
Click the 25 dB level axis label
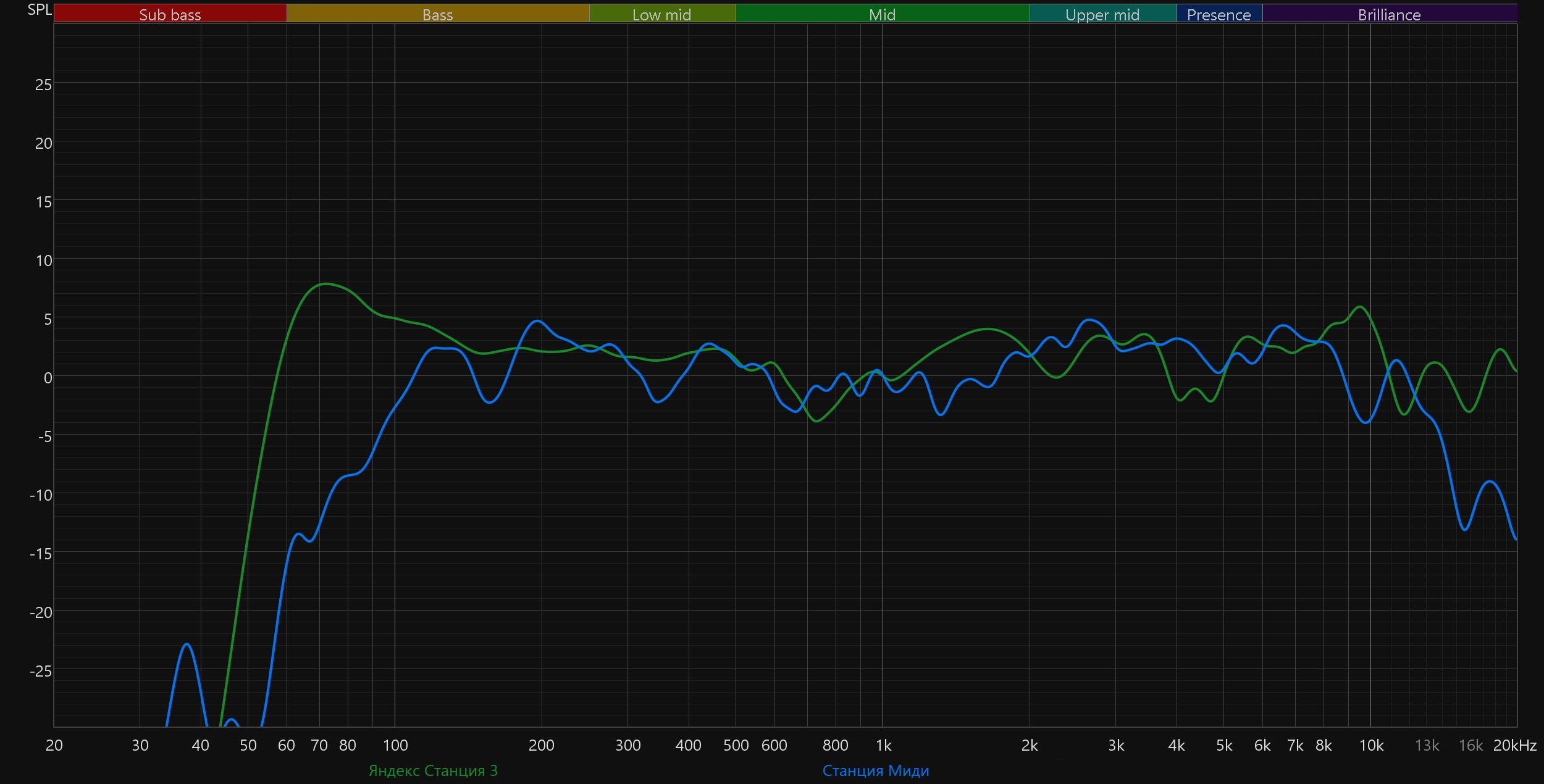(x=43, y=85)
